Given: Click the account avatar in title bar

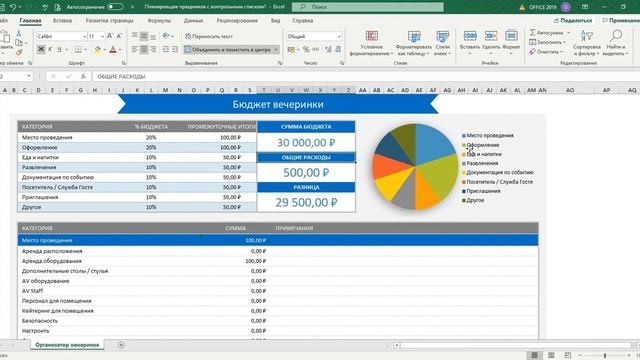Looking at the screenshot, I should [566, 7].
